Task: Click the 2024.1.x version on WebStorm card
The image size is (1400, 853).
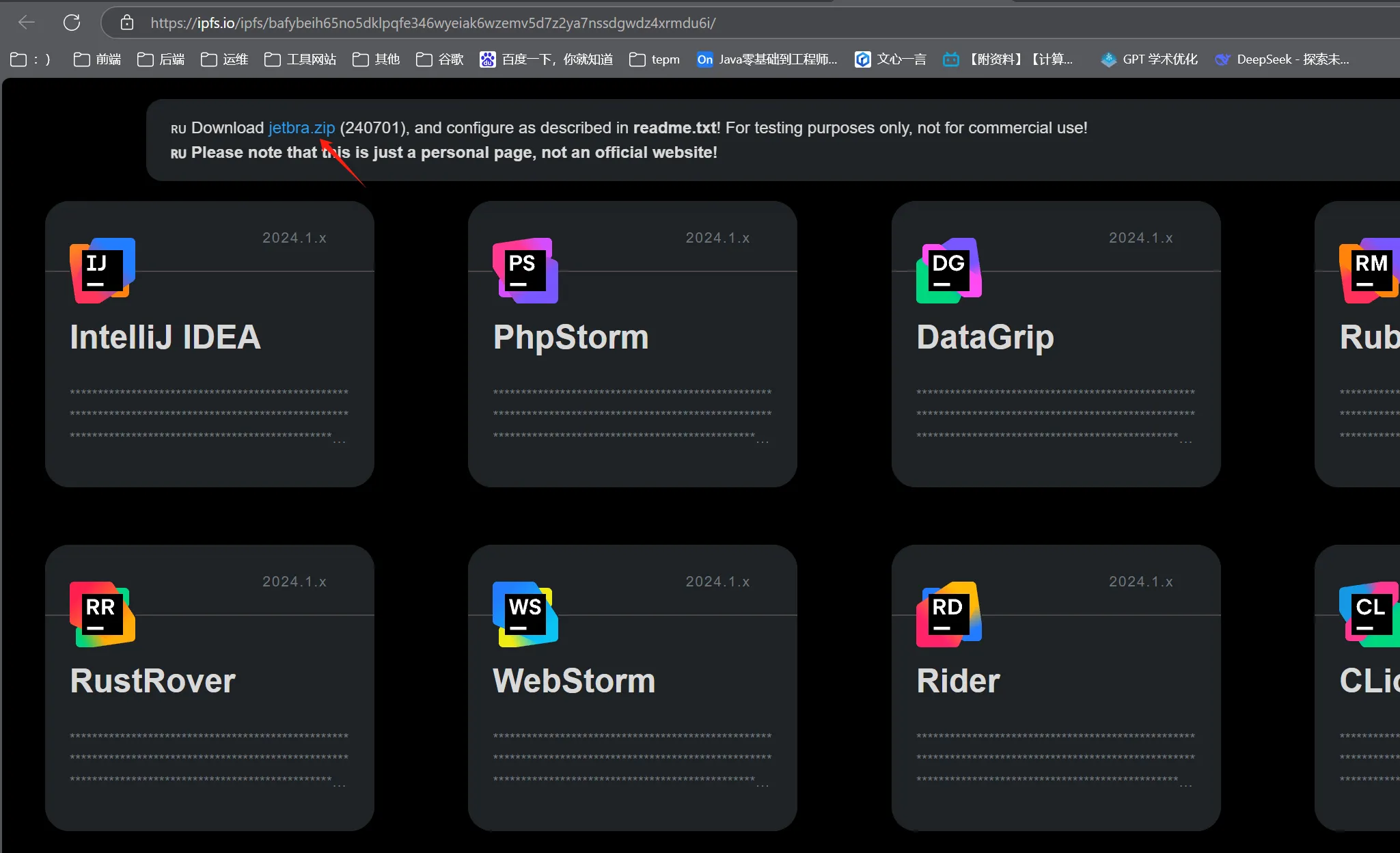Action: coord(717,582)
